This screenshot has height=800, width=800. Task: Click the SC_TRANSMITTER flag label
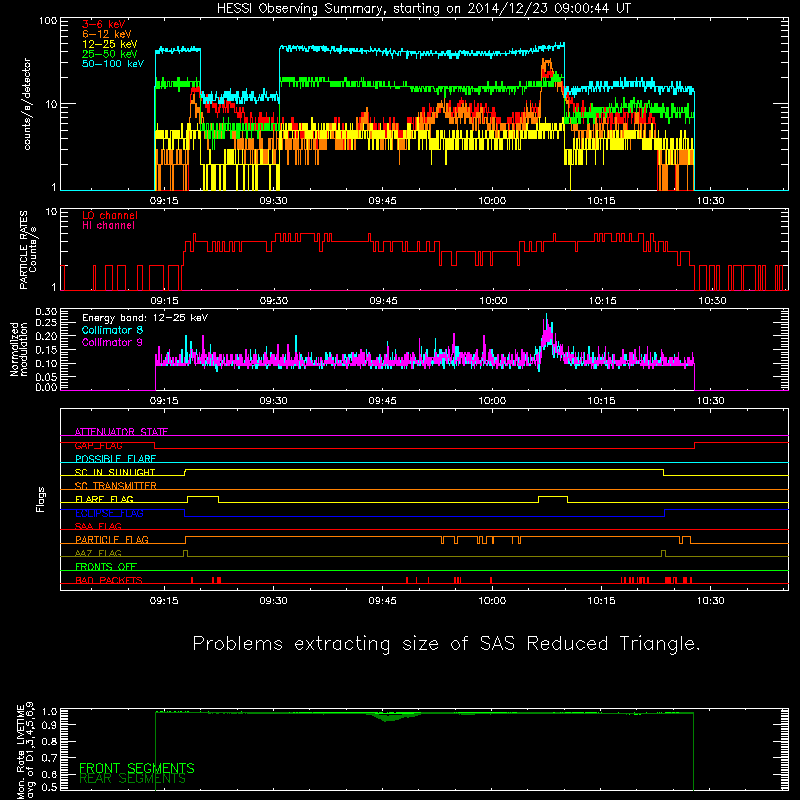(116, 486)
